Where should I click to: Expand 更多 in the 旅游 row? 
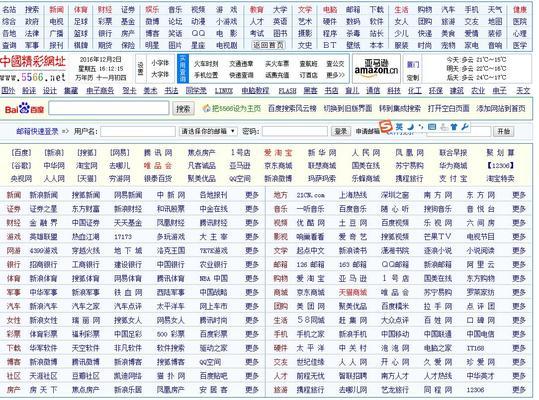[519, 390]
